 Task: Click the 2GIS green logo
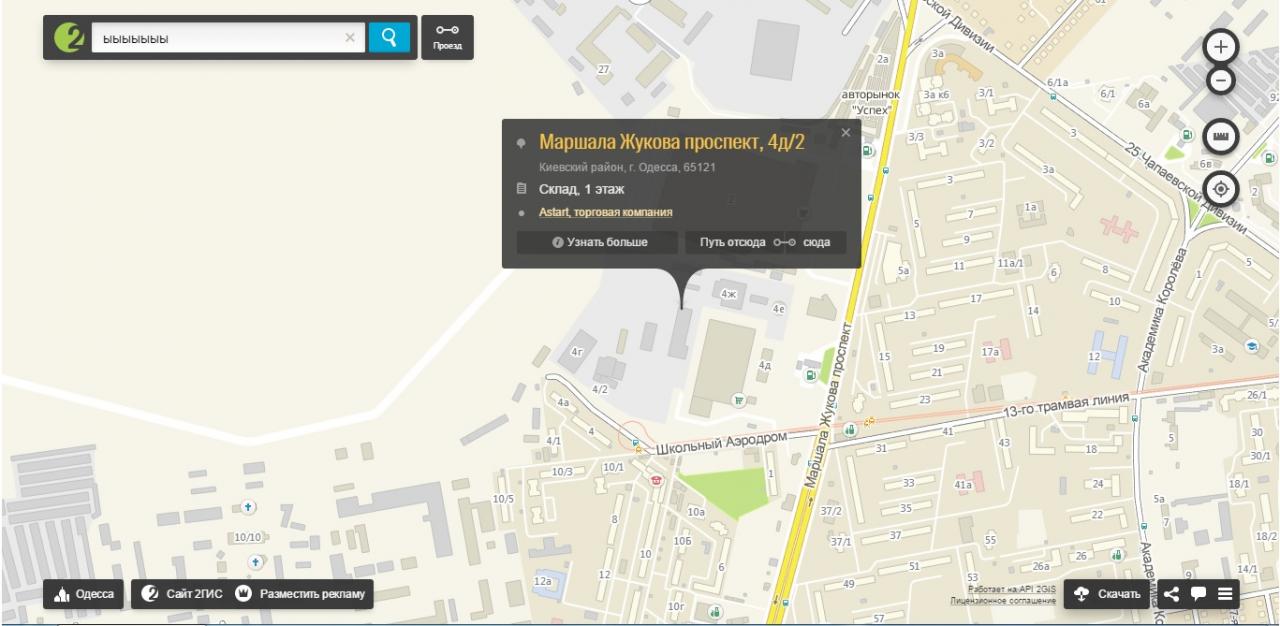coord(69,38)
